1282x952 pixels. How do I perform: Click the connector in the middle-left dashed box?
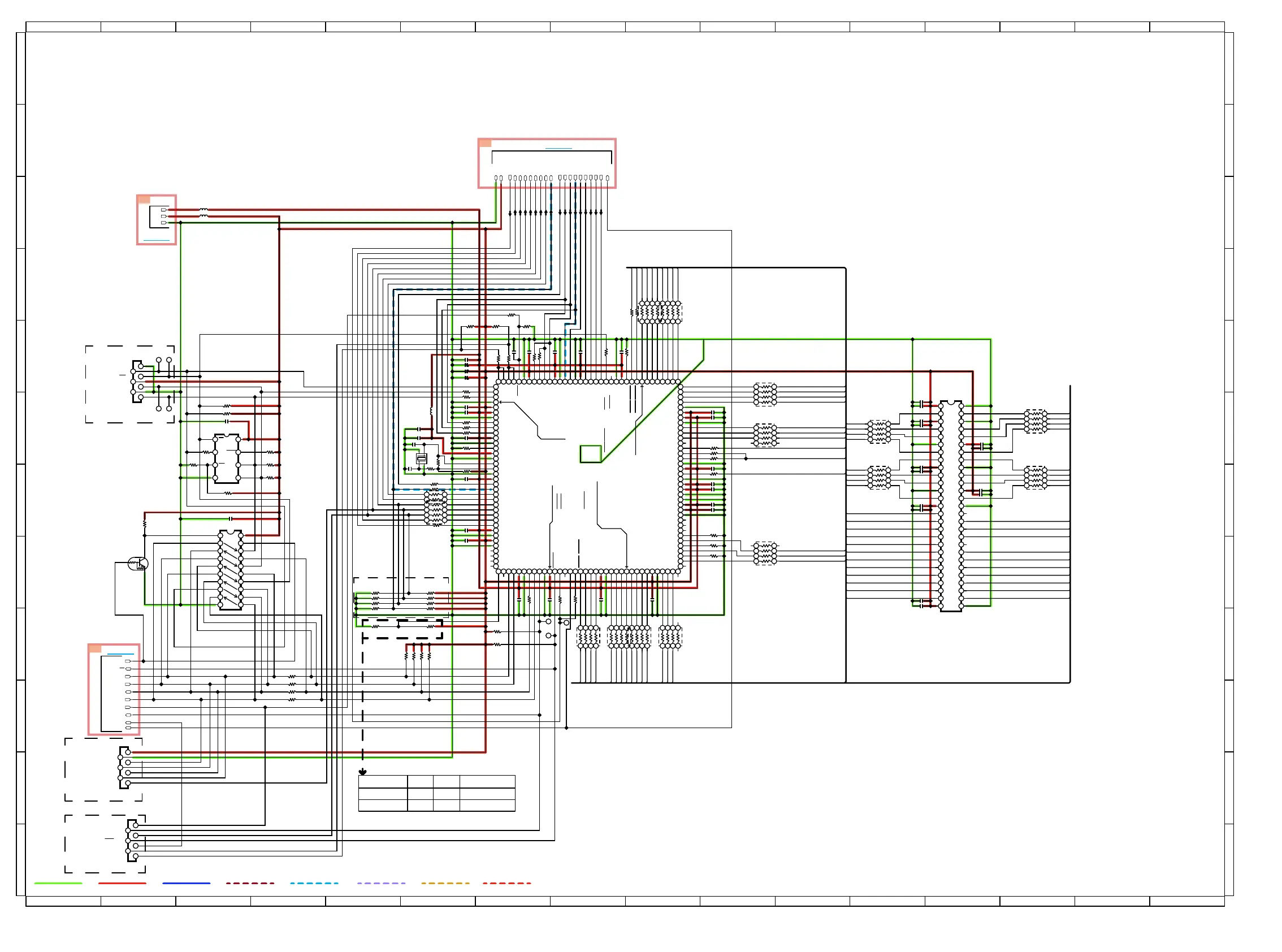pyautogui.click(x=124, y=768)
